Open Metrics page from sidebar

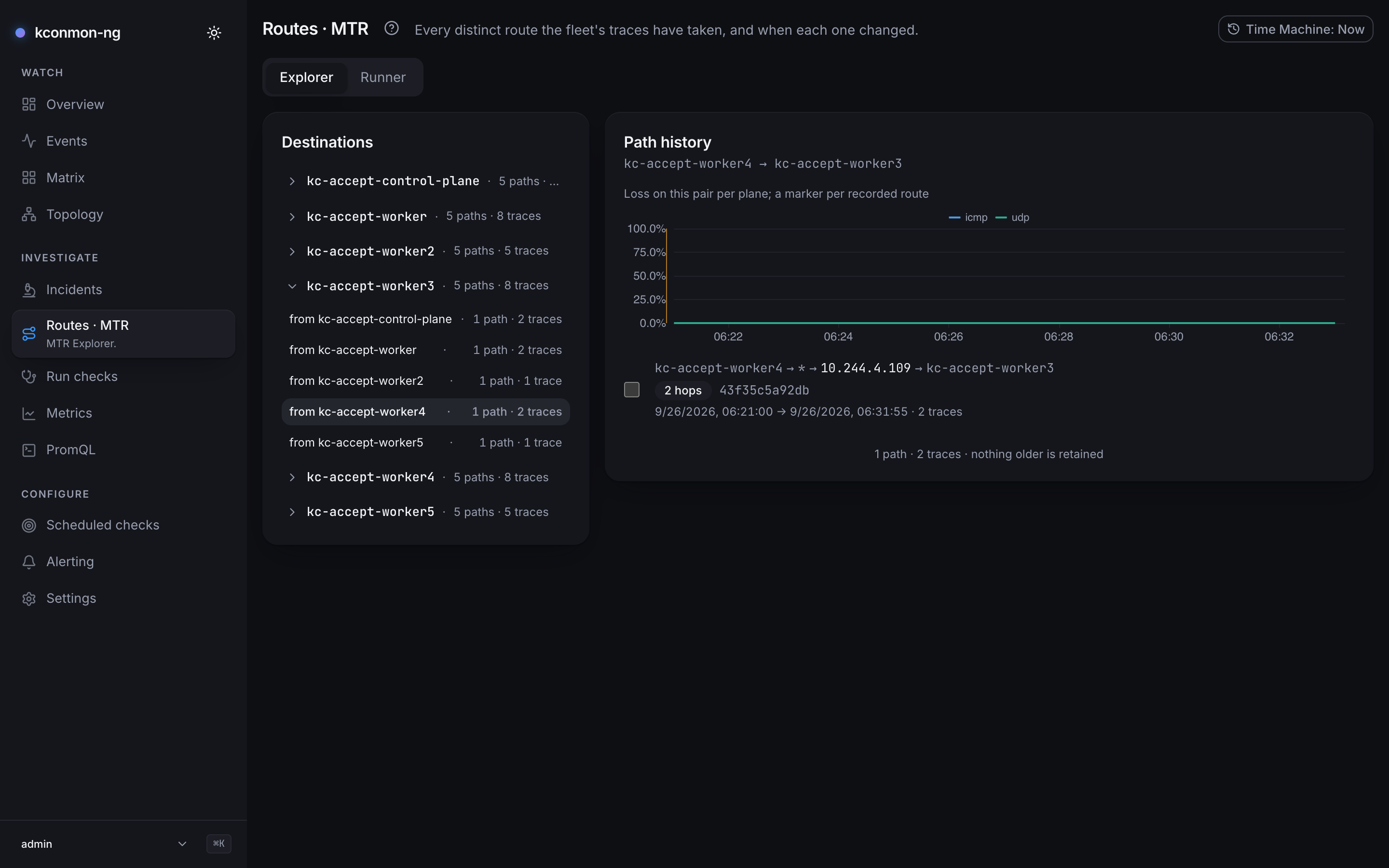point(123,413)
